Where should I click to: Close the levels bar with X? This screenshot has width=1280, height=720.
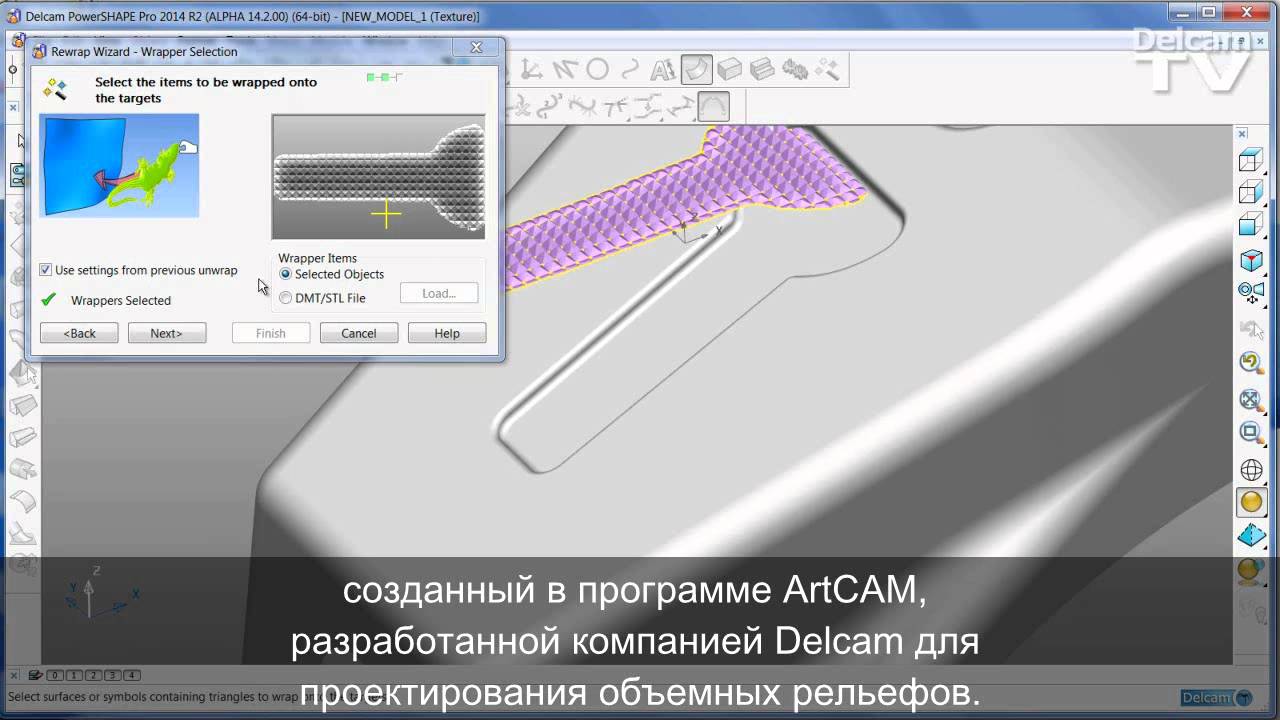[x=13, y=675]
